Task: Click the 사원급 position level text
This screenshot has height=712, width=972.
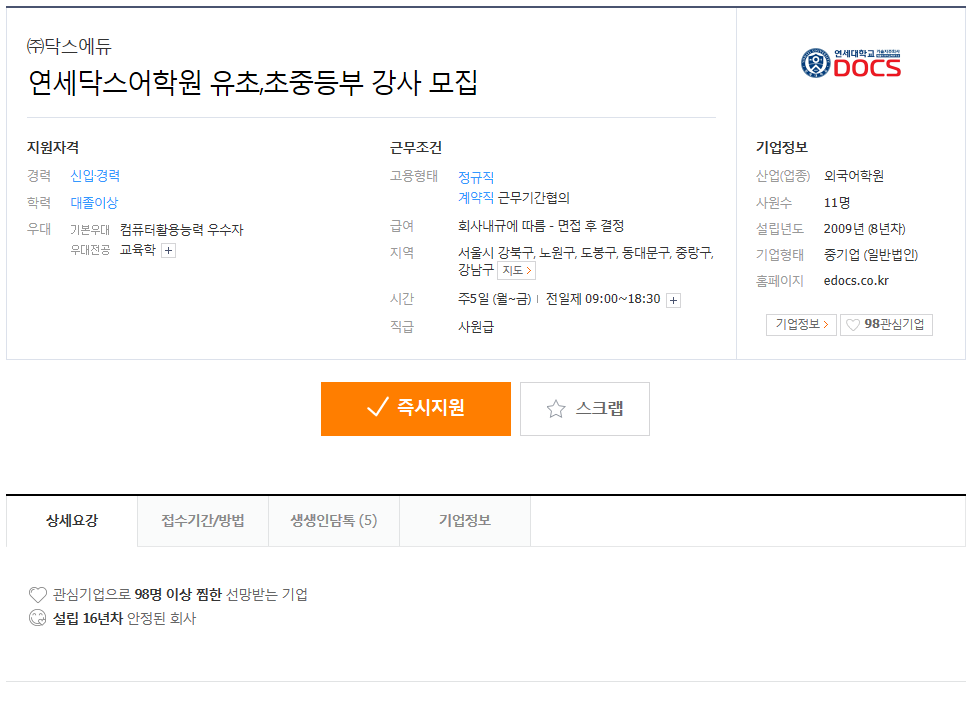Action: pyautogui.click(x=476, y=327)
